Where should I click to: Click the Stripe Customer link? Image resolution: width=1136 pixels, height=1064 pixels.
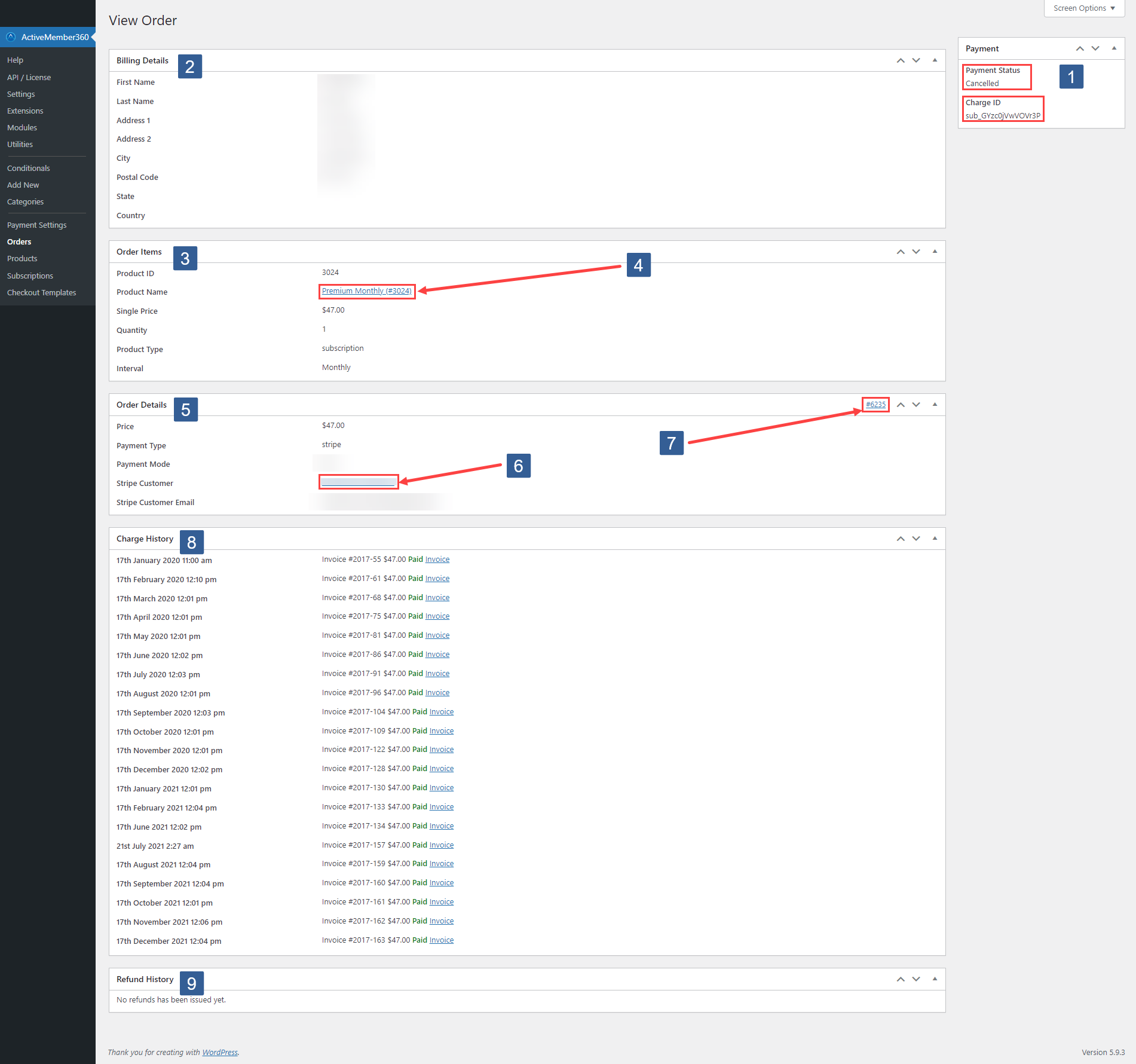358,482
